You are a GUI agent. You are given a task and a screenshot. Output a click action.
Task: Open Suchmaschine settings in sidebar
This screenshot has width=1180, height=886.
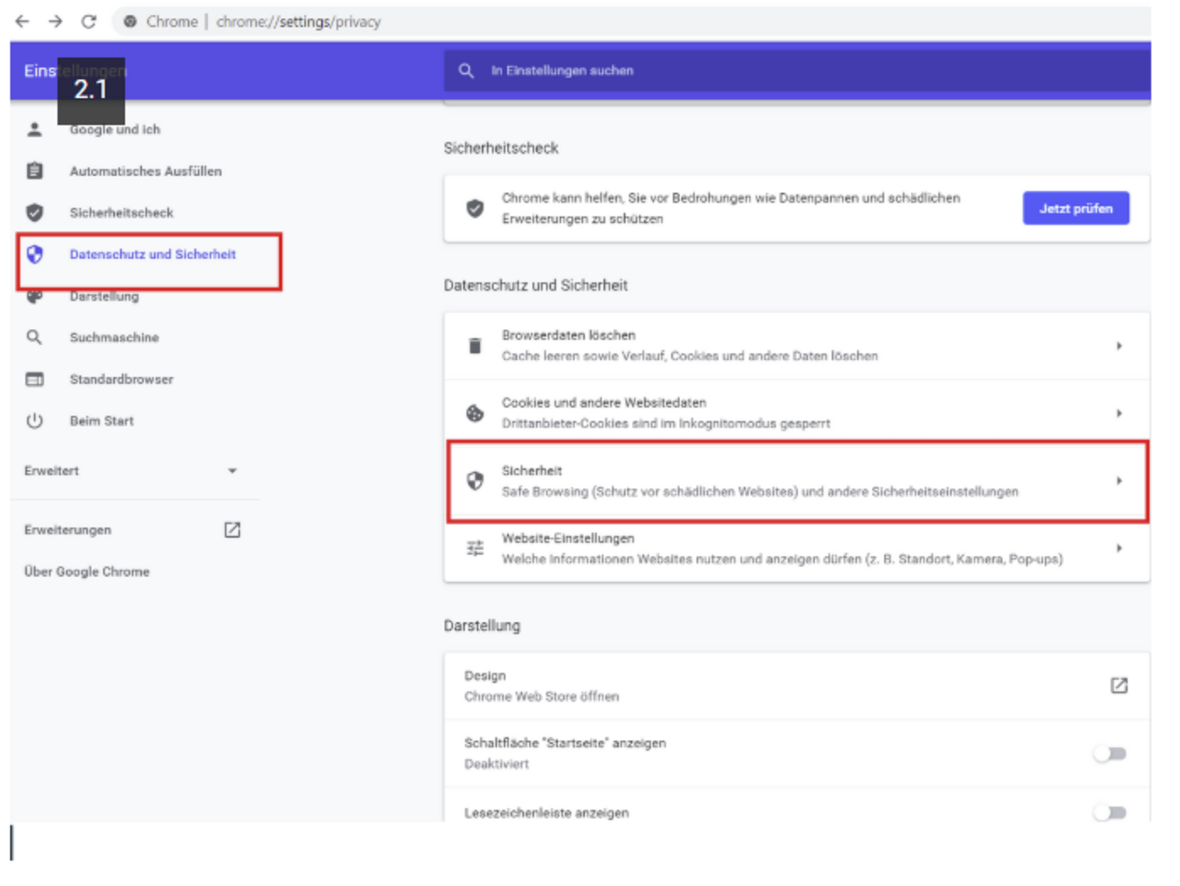(x=114, y=338)
